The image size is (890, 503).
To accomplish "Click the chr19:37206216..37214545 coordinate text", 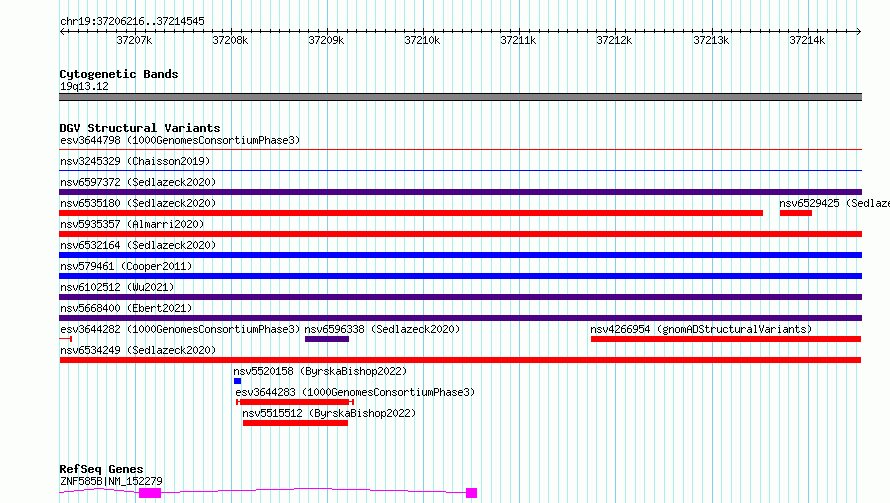I will (x=132, y=21).
